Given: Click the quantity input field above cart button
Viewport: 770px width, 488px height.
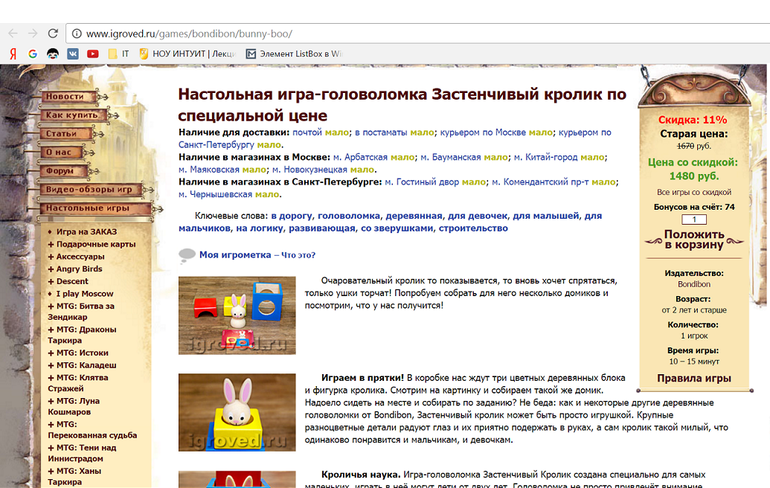Looking at the screenshot, I should pyautogui.click(x=693, y=220).
